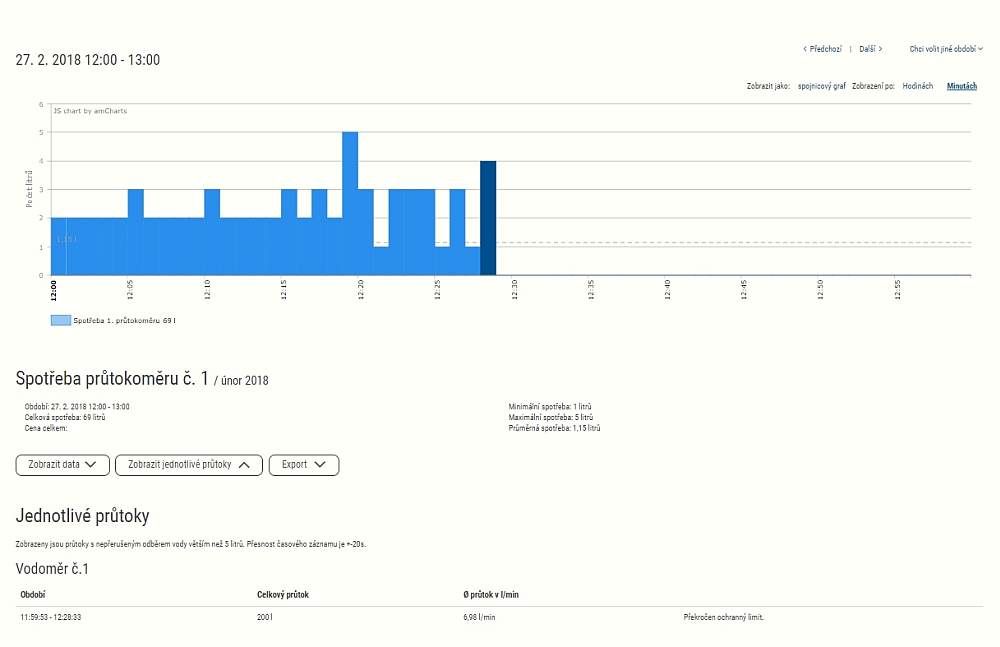Select the Minutách display option
The height and width of the screenshot is (647, 1000).
coord(962,86)
